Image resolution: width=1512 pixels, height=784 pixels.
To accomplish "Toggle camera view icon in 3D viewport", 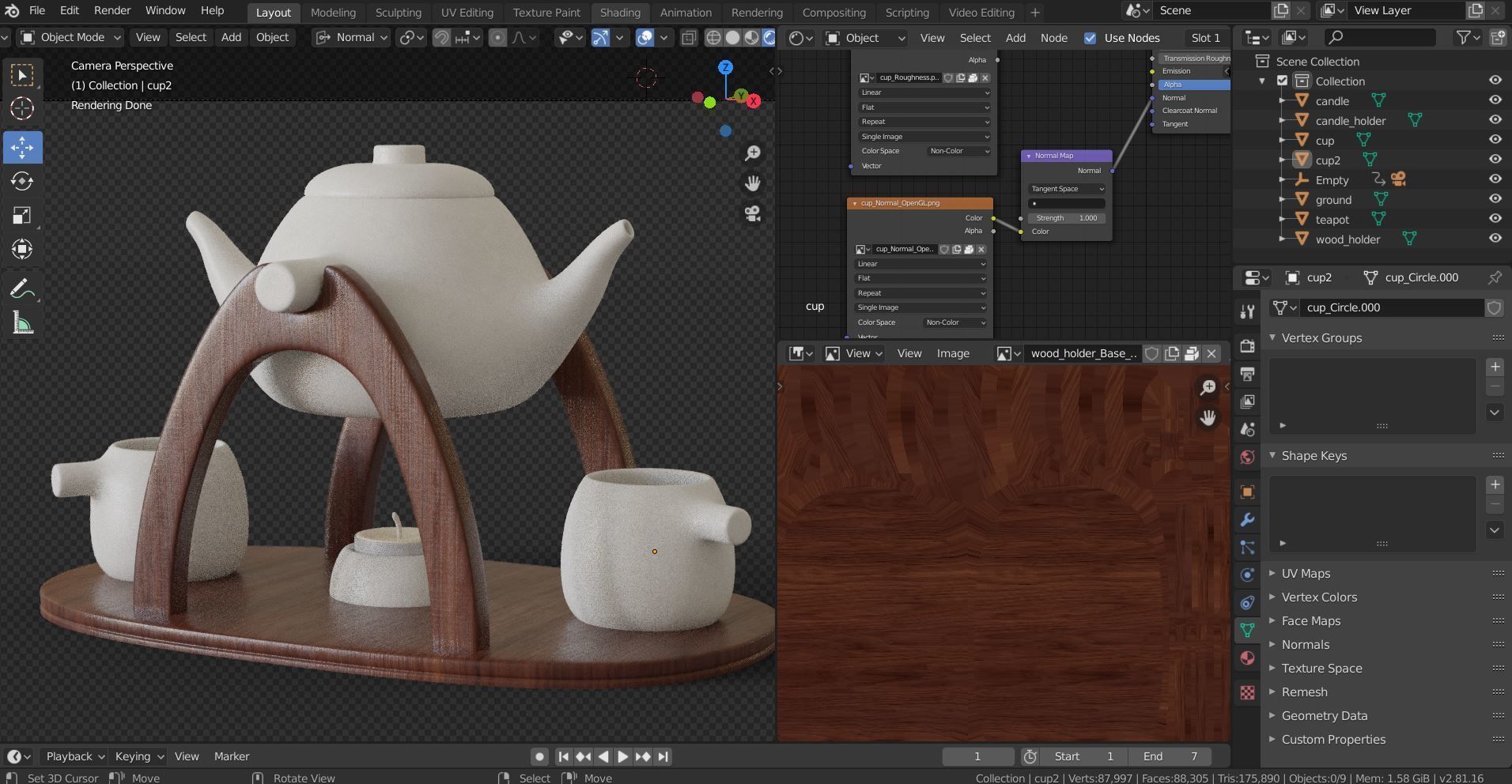I will (753, 213).
